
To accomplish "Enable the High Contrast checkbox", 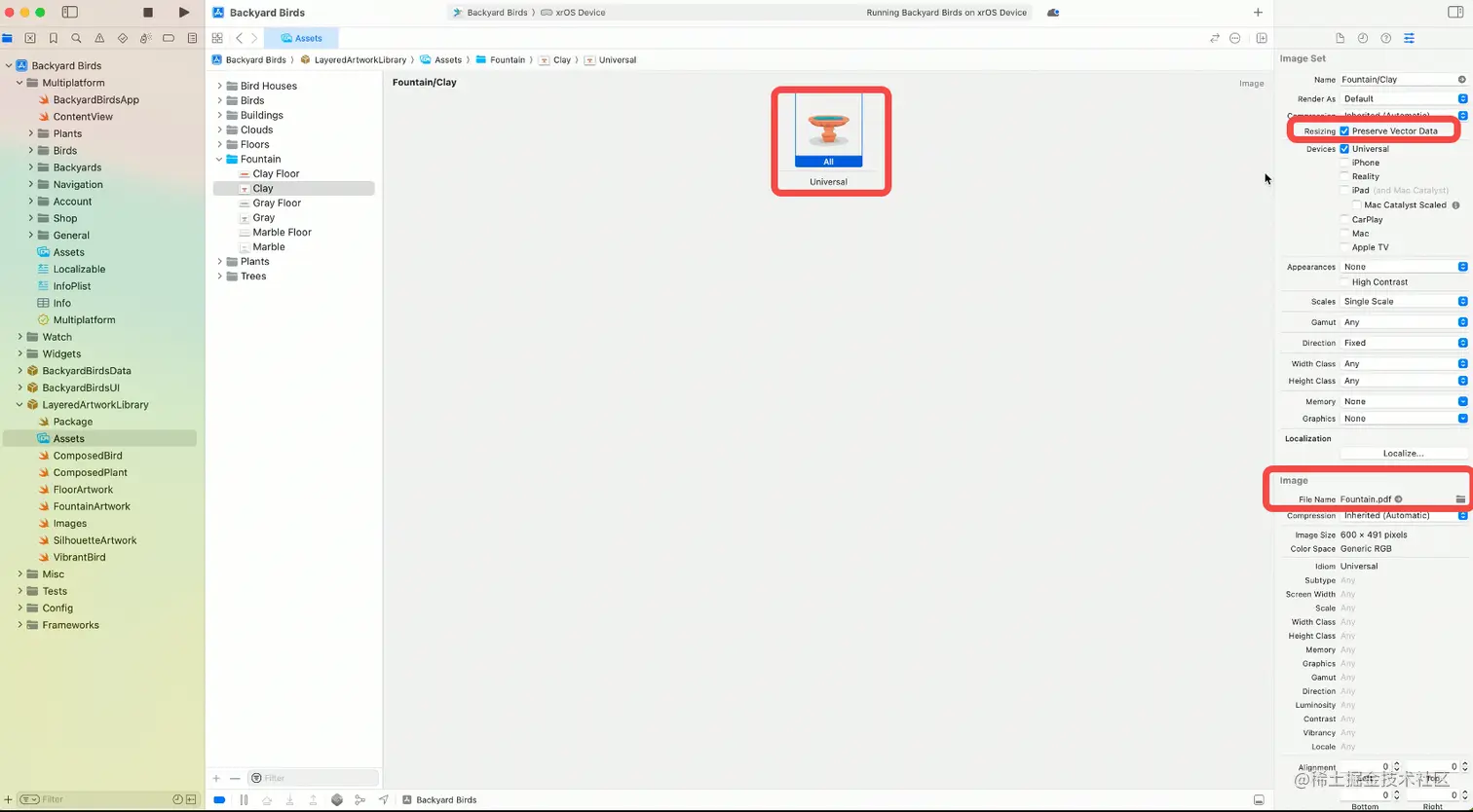I will point(1344,281).
